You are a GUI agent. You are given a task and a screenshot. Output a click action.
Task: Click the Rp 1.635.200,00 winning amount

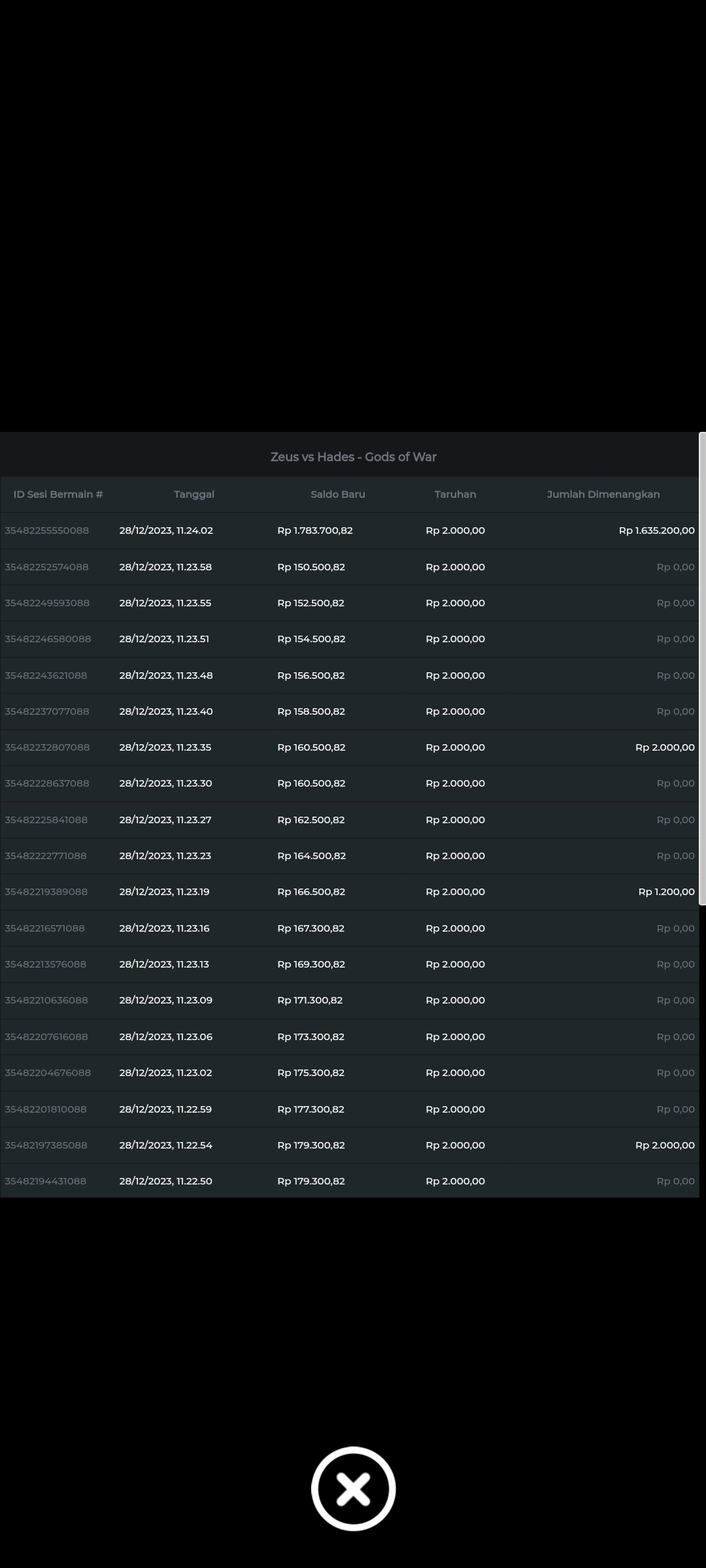(x=656, y=531)
